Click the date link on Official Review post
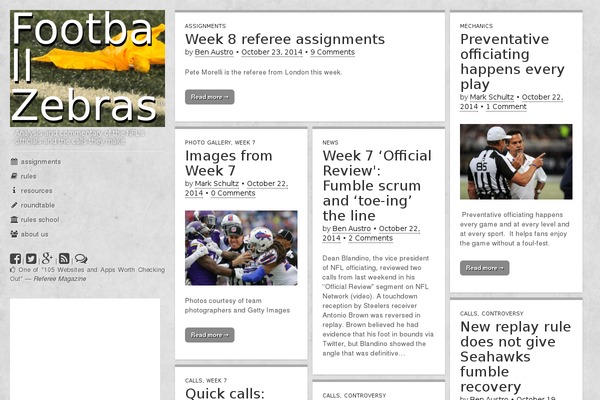Screen dimensions: 600x400 click(x=399, y=229)
